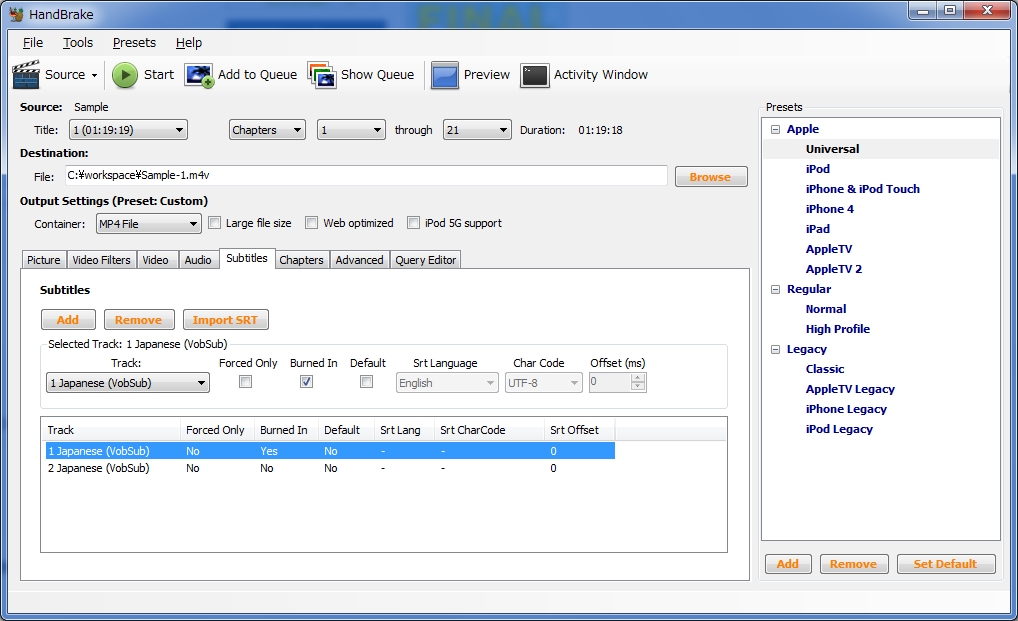This screenshot has height=621, width=1018.
Task: Open the Activity Window console icon
Action: point(535,75)
